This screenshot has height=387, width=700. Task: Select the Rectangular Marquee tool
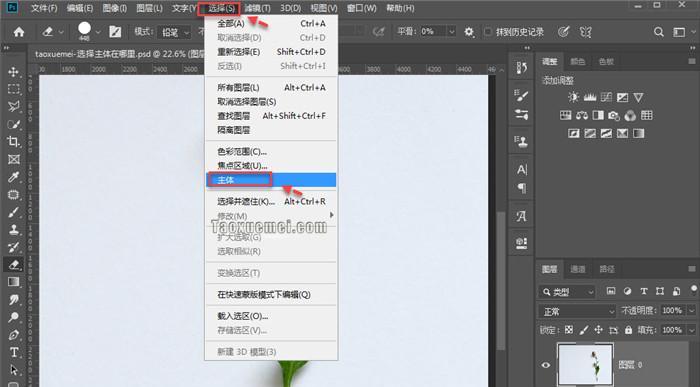pos(13,89)
